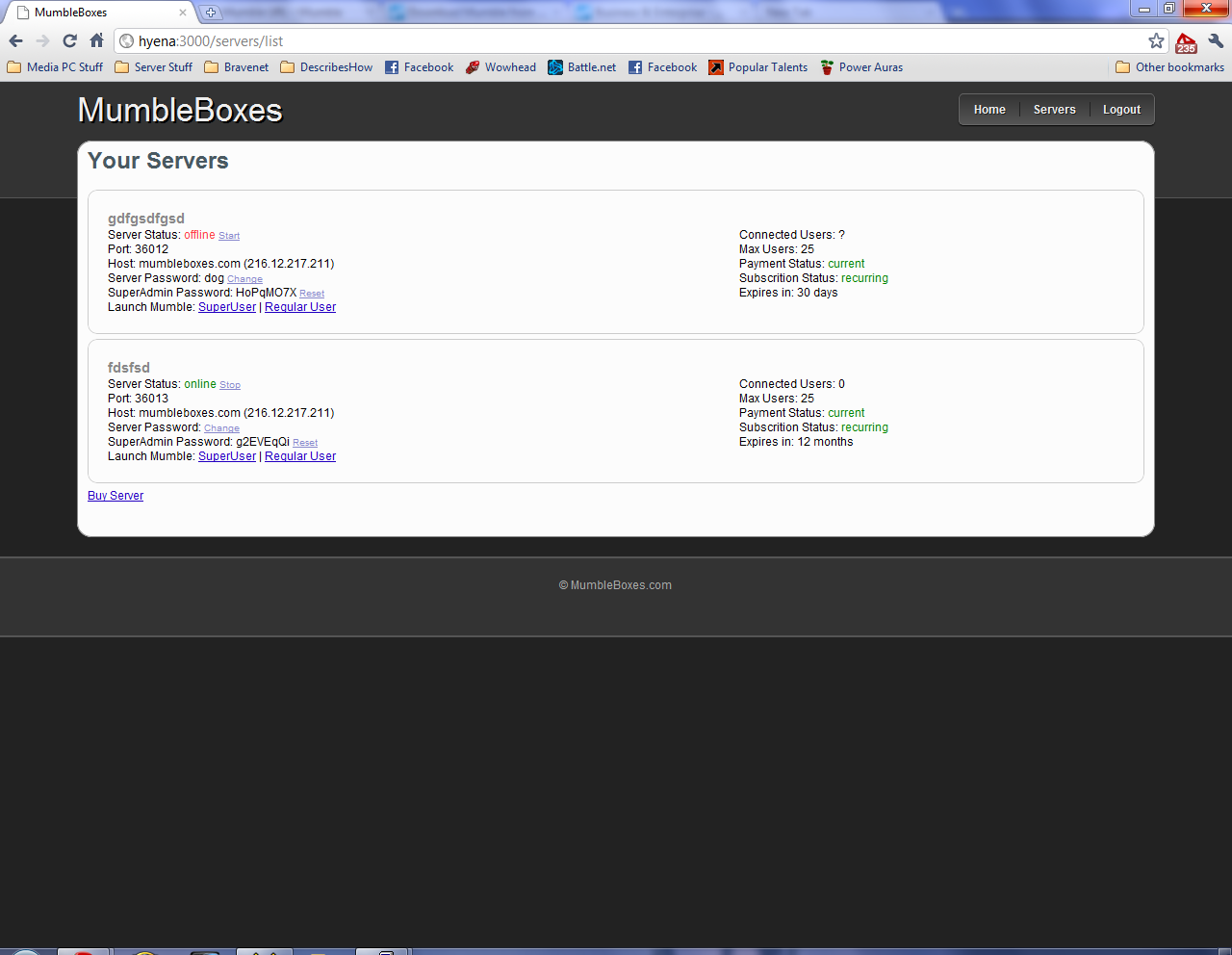Stop the online fdsfsd server

coord(230,385)
